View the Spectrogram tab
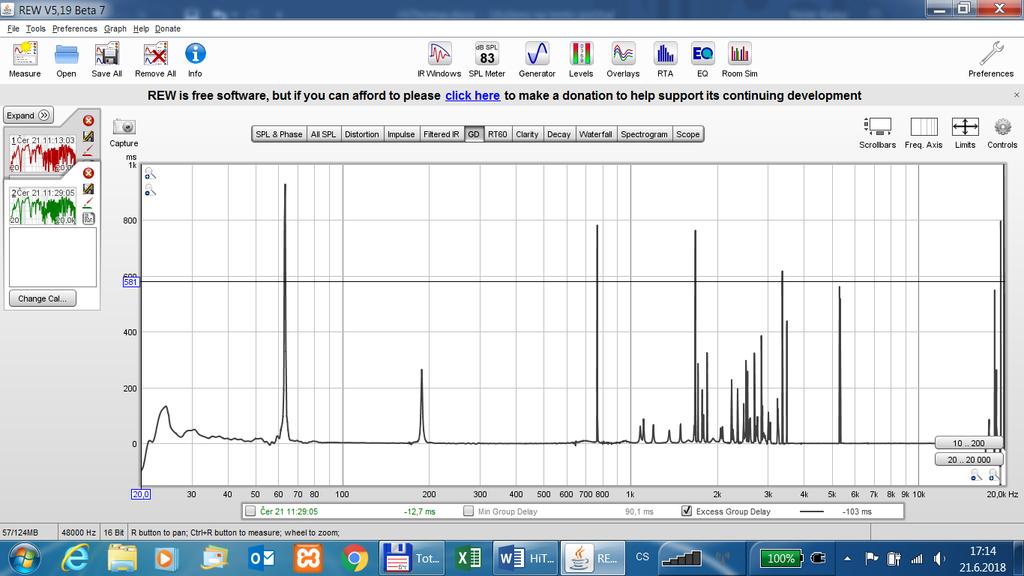1024x576 pixels. click(x=644, y=134)
